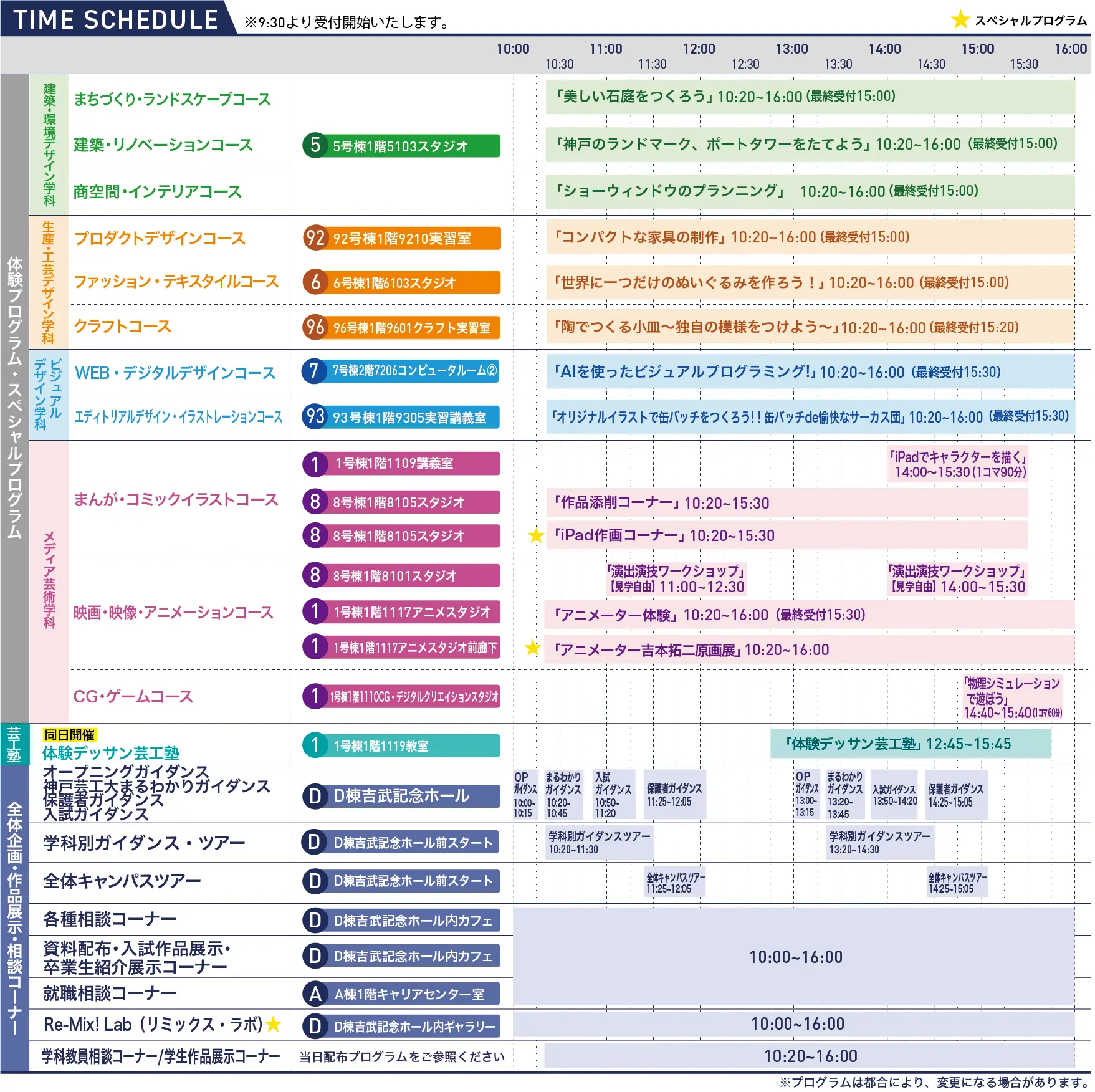This screenshot has height=1092, width=1095.
Task: Click D棟吉武記念ホール前スタート badge for 全体キャンパスツアー
Action: click(401, 881)
